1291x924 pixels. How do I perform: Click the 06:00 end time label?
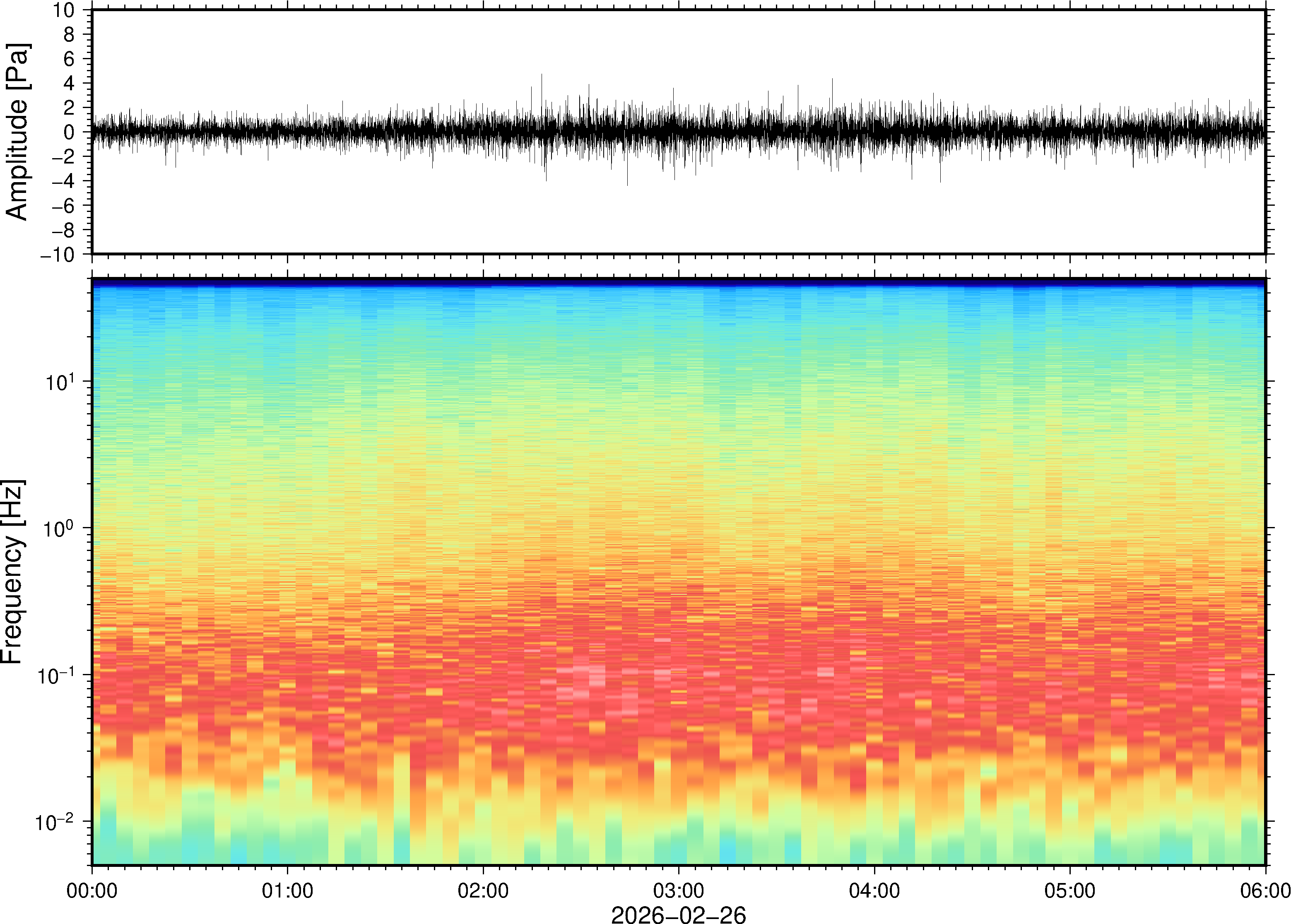tap(1265, 890)
